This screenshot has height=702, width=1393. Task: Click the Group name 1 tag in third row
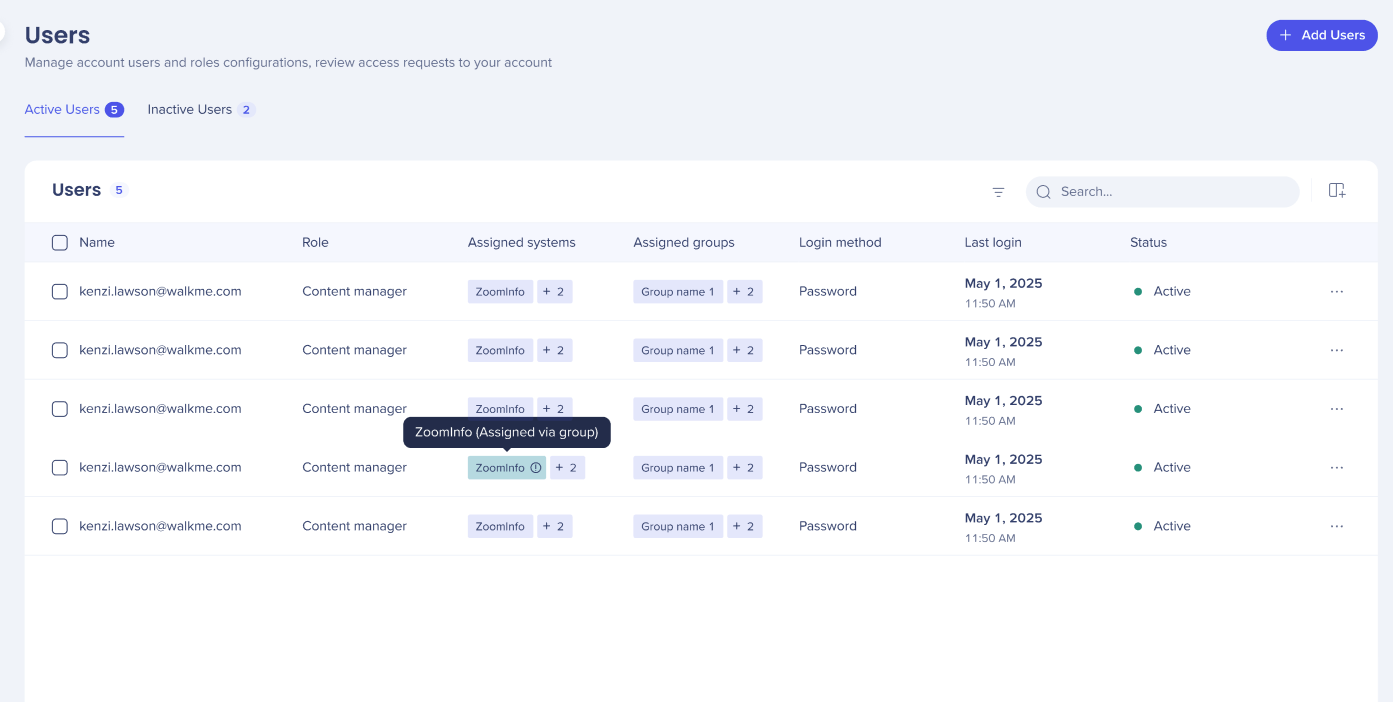click(x=677, y=409)
